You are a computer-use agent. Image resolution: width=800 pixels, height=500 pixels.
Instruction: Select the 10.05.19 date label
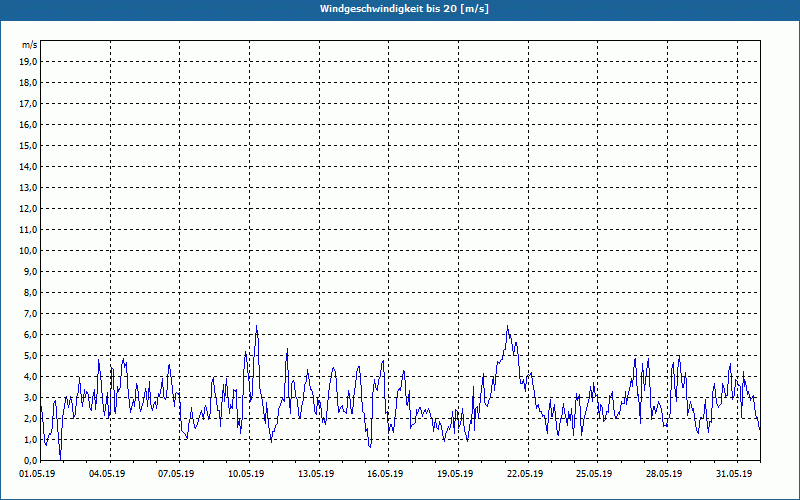[x=246, y=473]
